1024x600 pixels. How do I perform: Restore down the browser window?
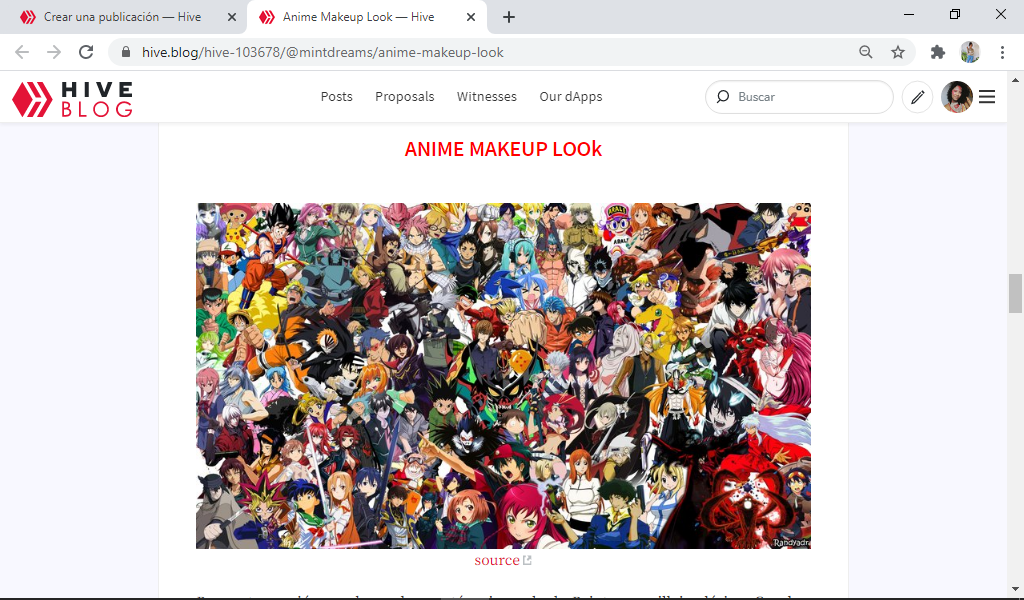955,14
